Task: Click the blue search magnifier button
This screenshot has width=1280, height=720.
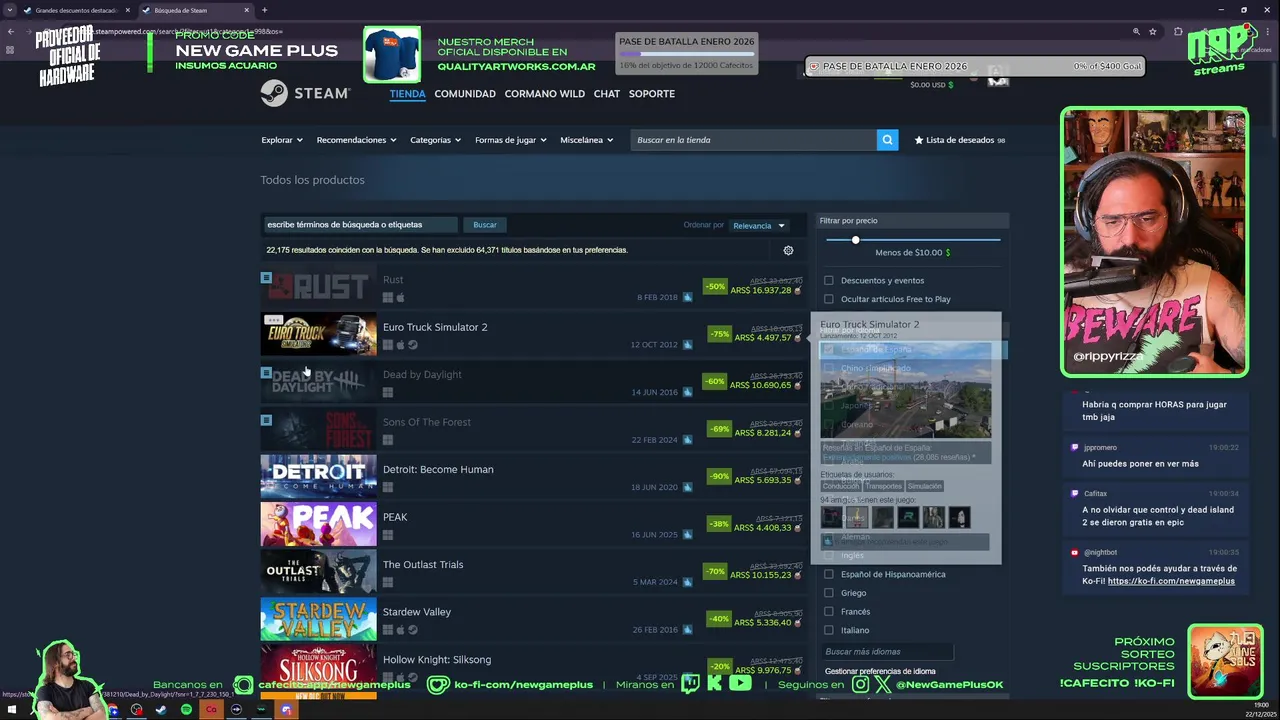Action: 887,140
